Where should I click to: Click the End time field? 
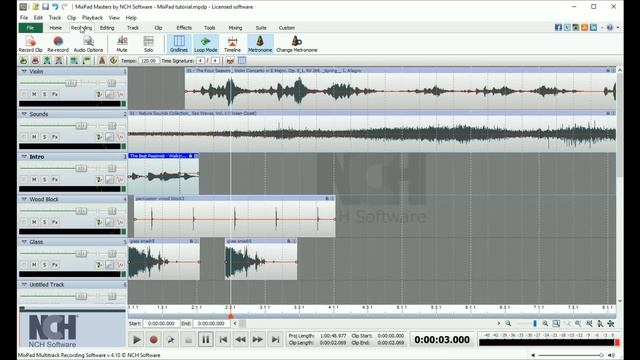click(x=211, y=323)
